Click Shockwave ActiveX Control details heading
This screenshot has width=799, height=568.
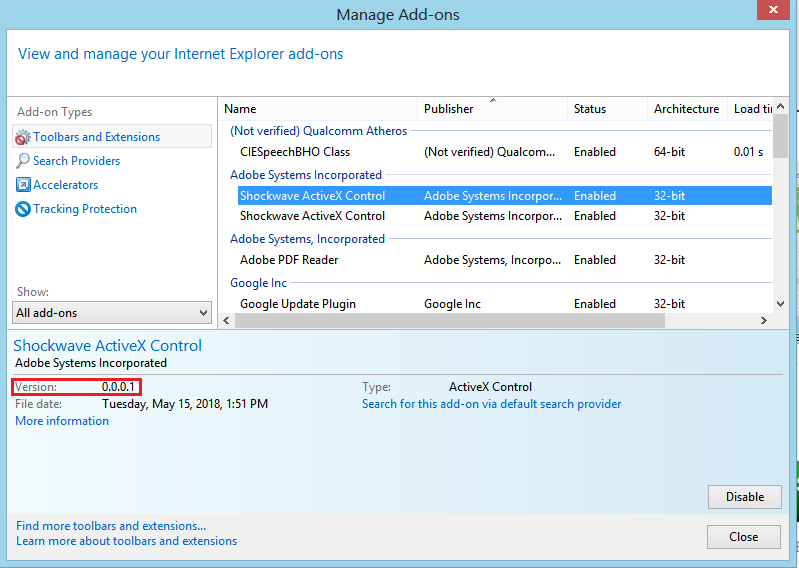coord(108,345)
